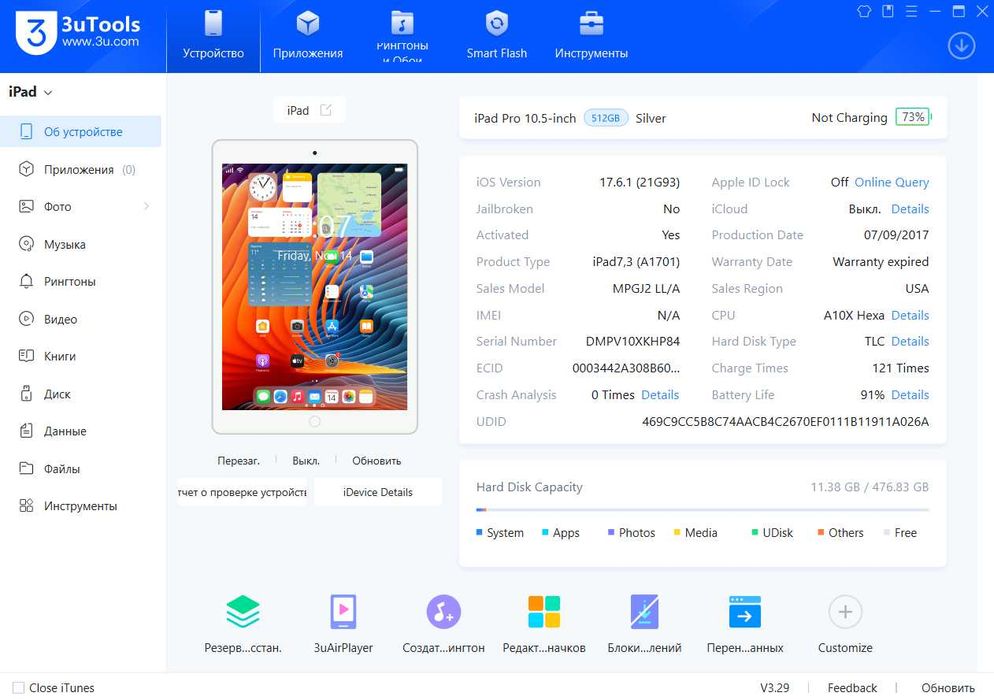Click the mini window icon in title bar
994x699 pixels.
point(888,11)
